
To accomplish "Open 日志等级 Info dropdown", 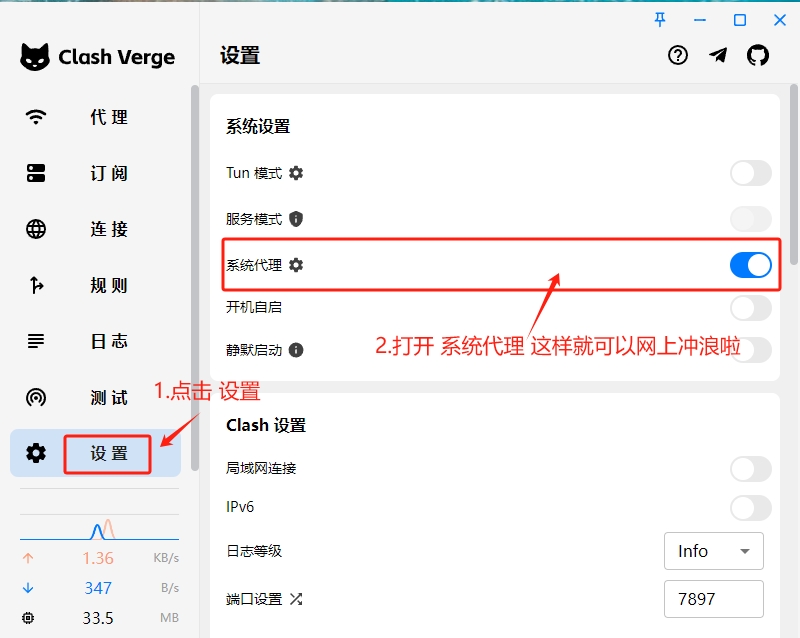I will tap(714, 551).
